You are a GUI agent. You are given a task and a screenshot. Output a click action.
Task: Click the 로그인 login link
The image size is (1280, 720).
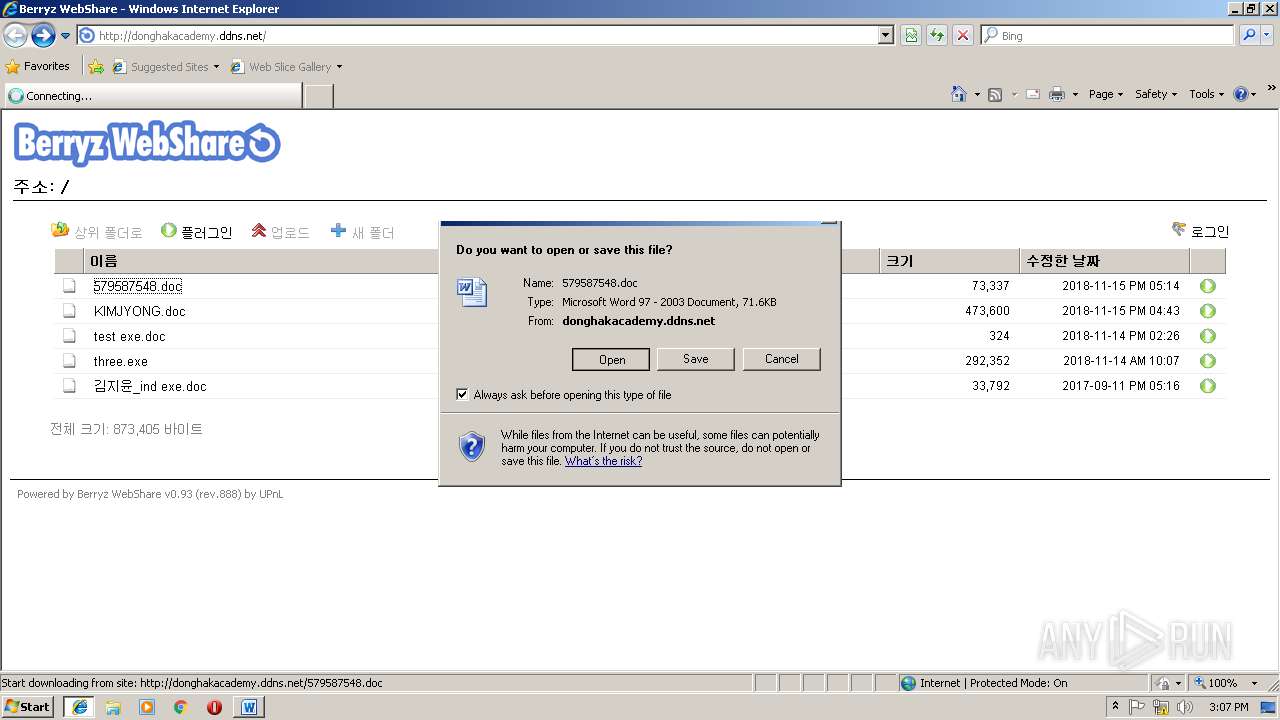click(x=1200, y=231)
